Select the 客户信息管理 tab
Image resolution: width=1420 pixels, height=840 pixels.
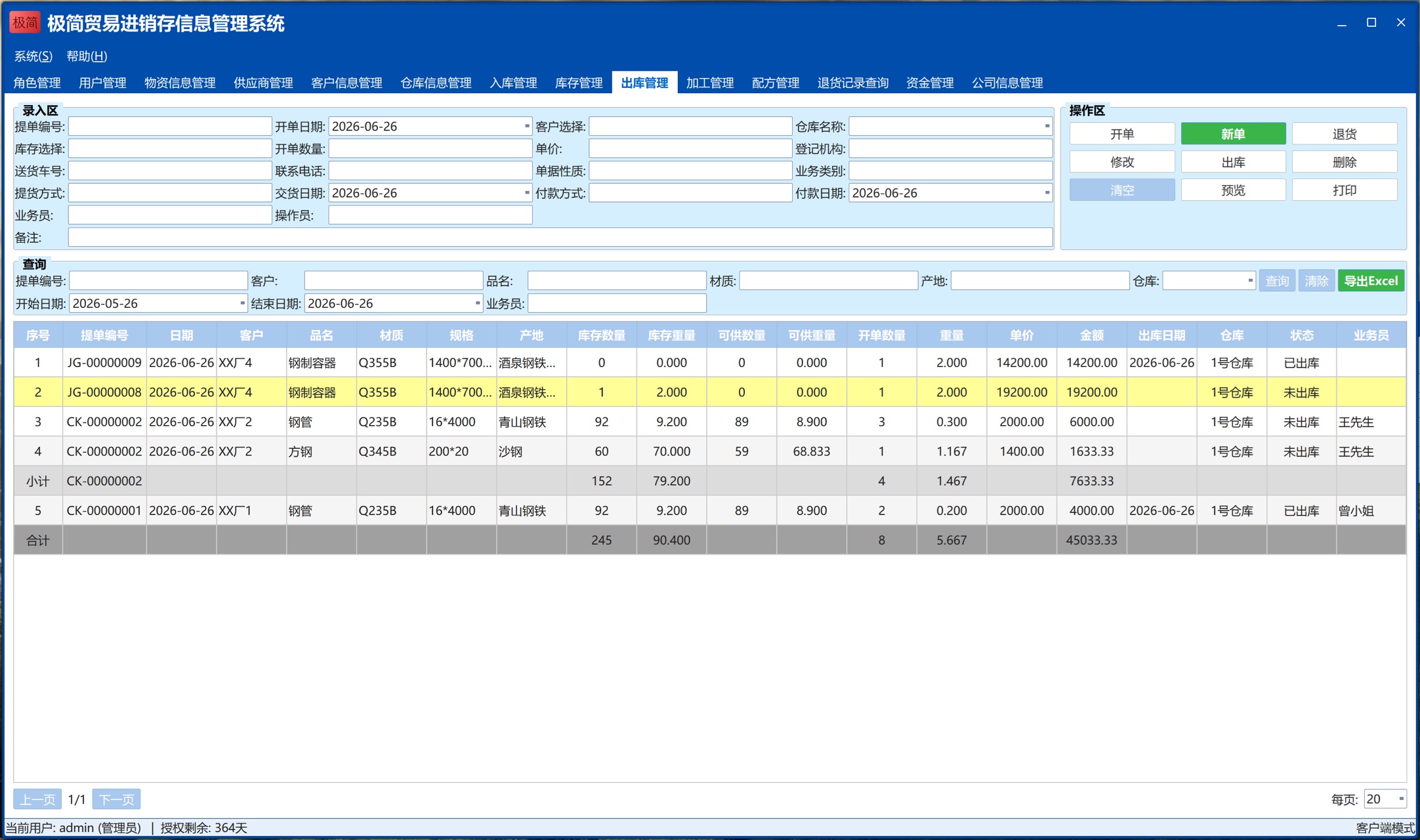[x=346, y=83]
